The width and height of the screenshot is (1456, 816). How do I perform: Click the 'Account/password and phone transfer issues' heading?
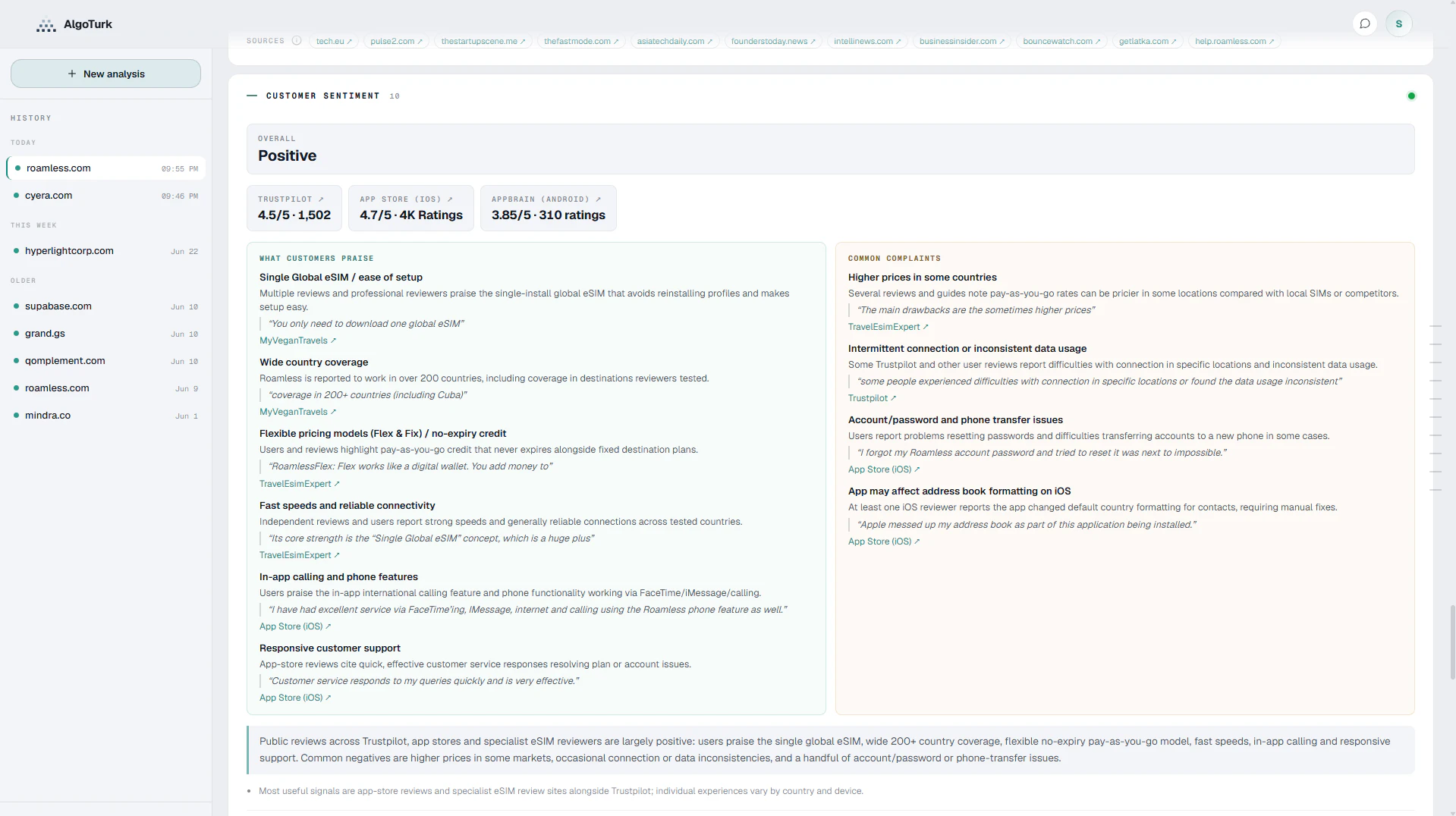tap(955, 420)
